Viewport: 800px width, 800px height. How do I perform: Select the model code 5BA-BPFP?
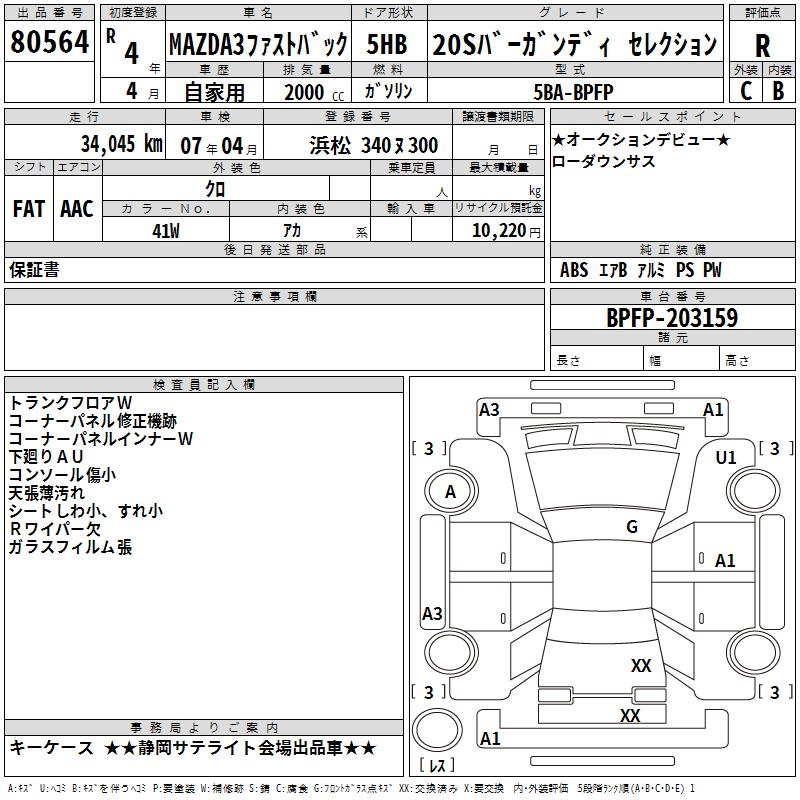[x=573, y=92]
